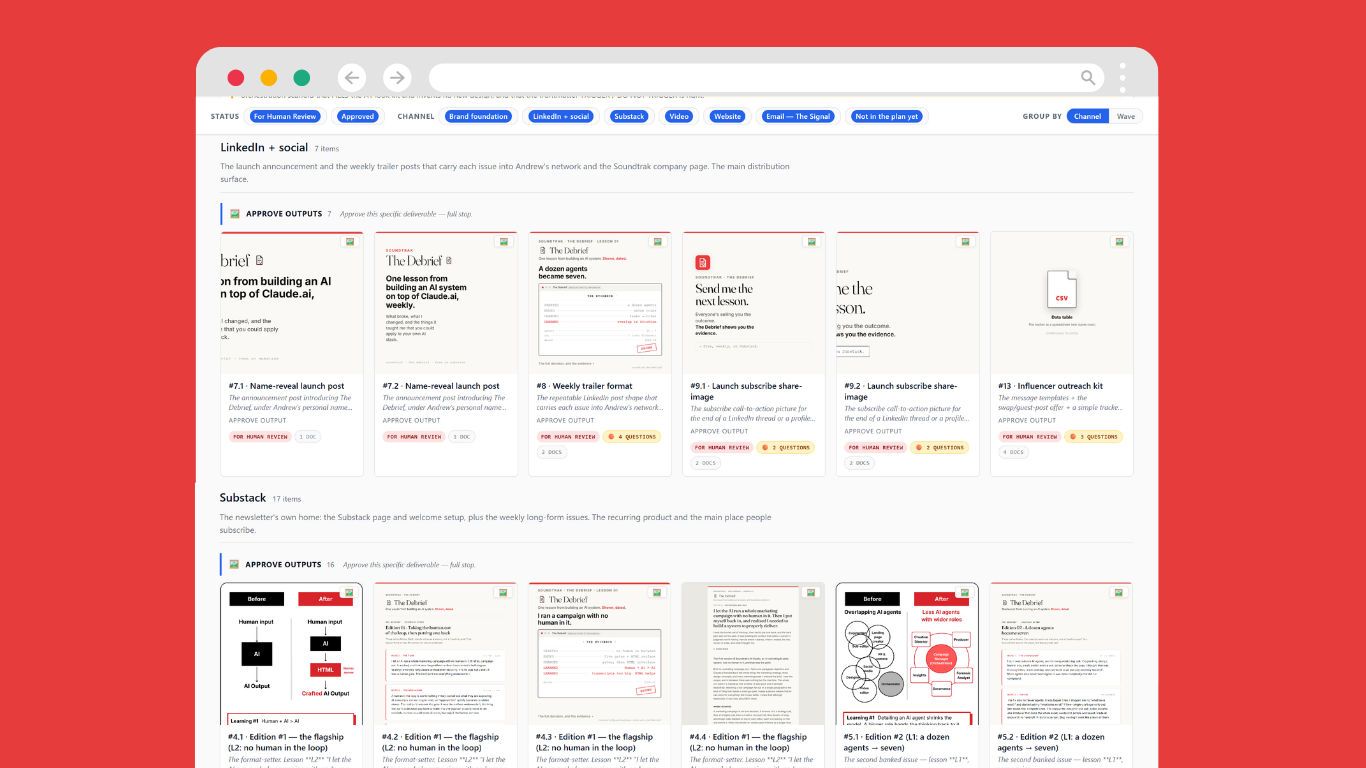
Task: Click the picture icon on the #13 card
Action: [1120, 241]
